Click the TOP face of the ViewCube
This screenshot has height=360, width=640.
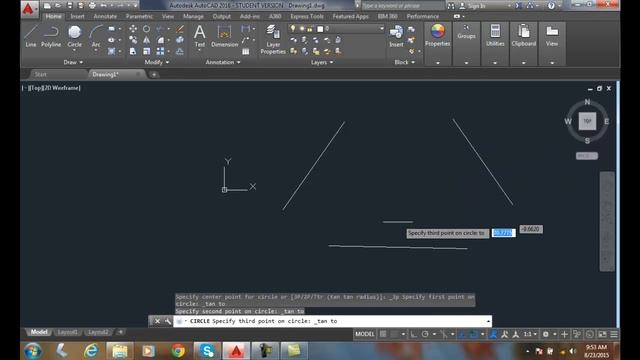[x=587, y=121]
